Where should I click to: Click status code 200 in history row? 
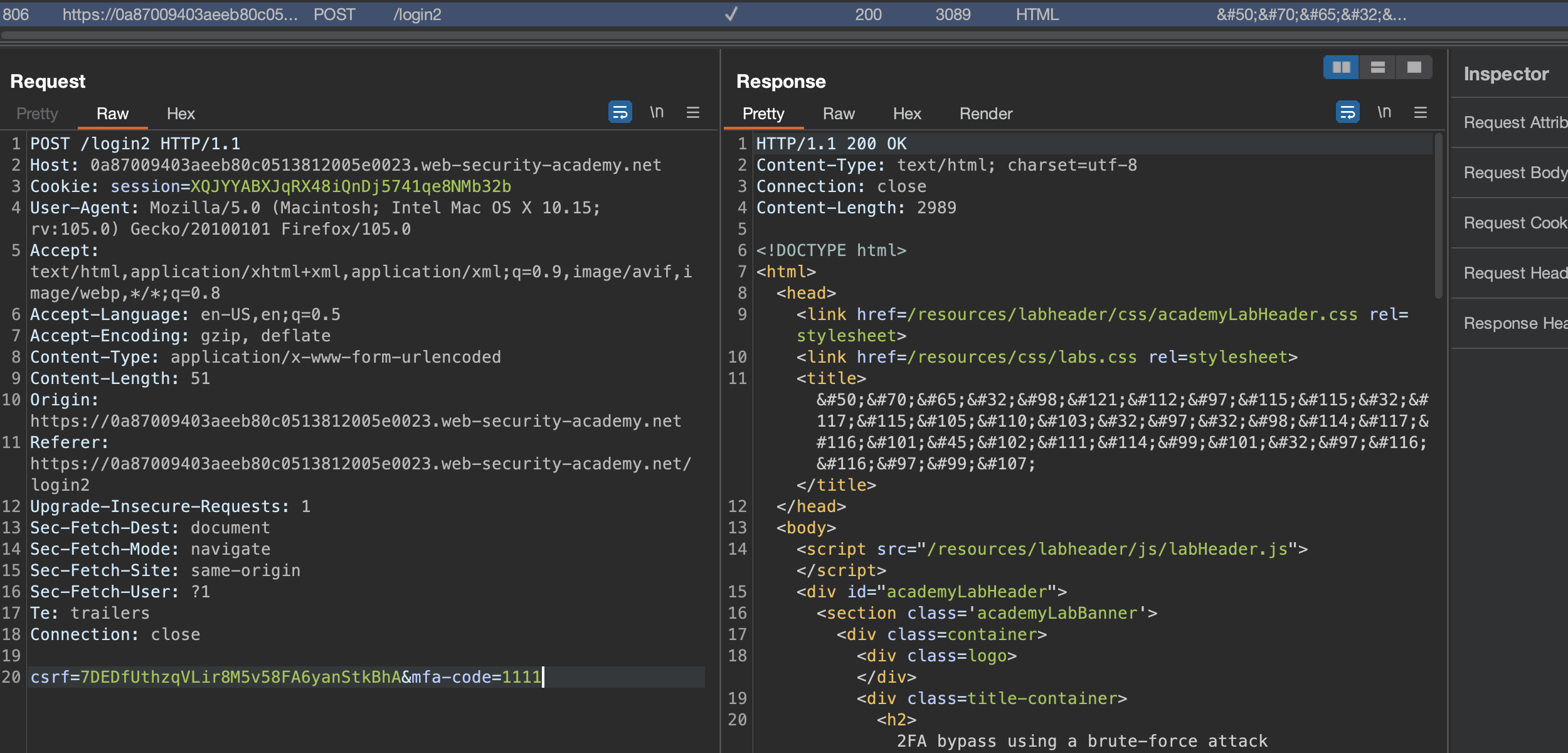(x=868, y=14)
